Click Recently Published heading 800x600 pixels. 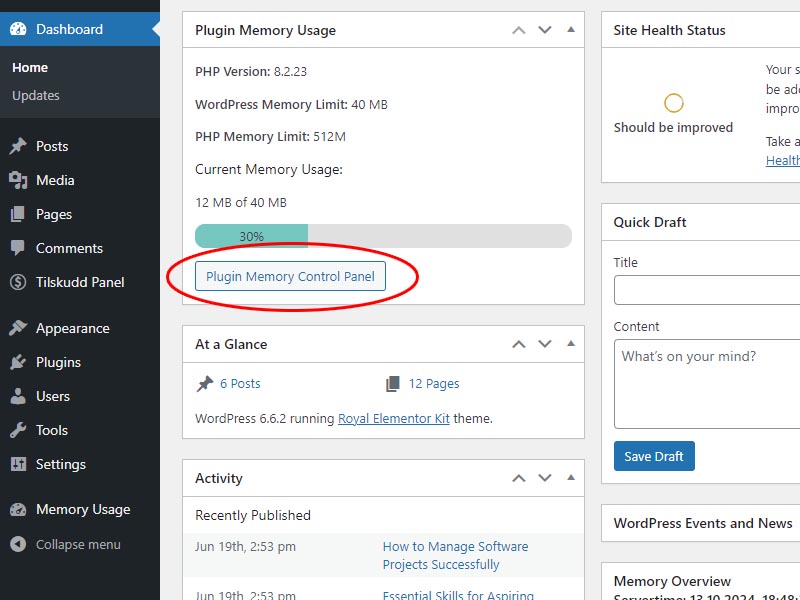(253, 515)
